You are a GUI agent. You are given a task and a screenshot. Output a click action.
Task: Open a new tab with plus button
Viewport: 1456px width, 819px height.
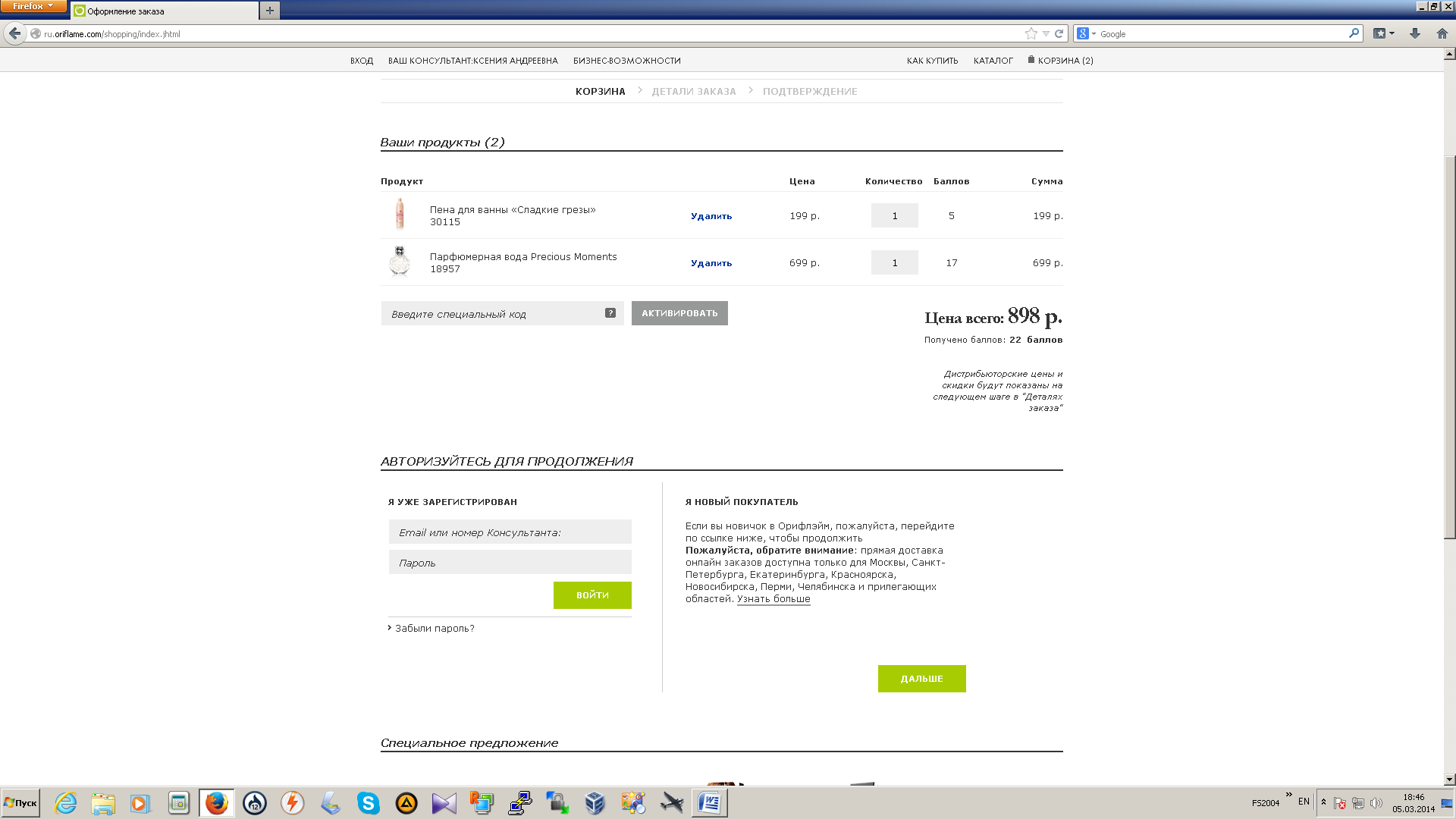[x=269, y=11]
